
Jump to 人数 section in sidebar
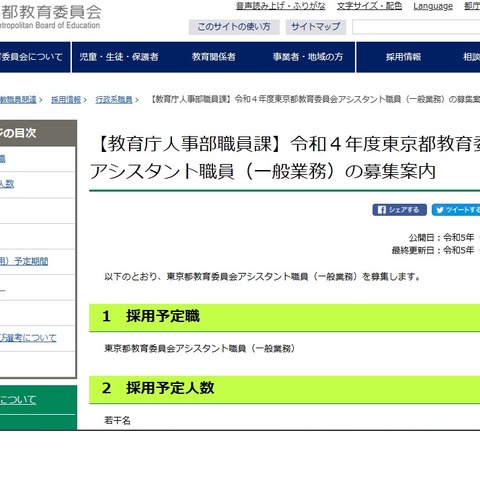coord(7,184)
